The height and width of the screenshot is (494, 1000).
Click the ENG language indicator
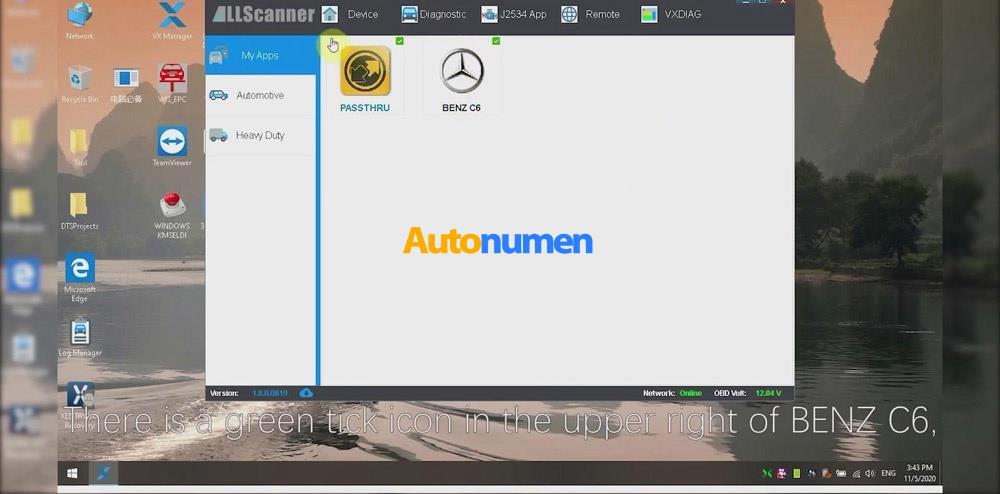(888, 474)
